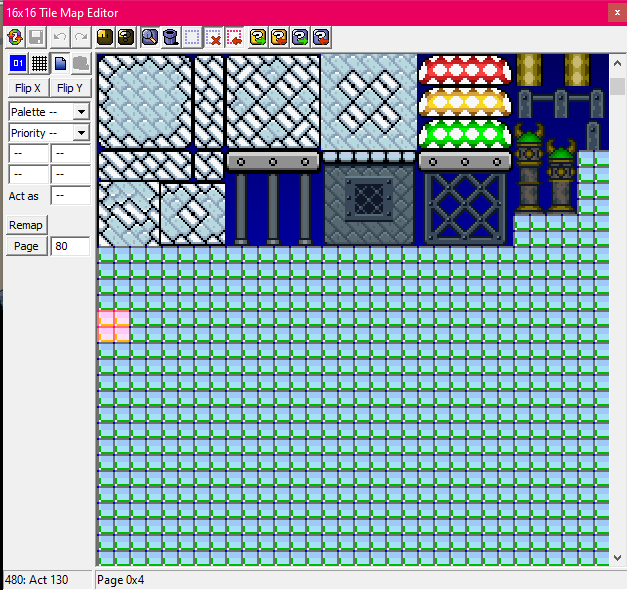Viewport: 627px width, 590px height.
Task: Click the Act as input field
Action: pos(71,196)
